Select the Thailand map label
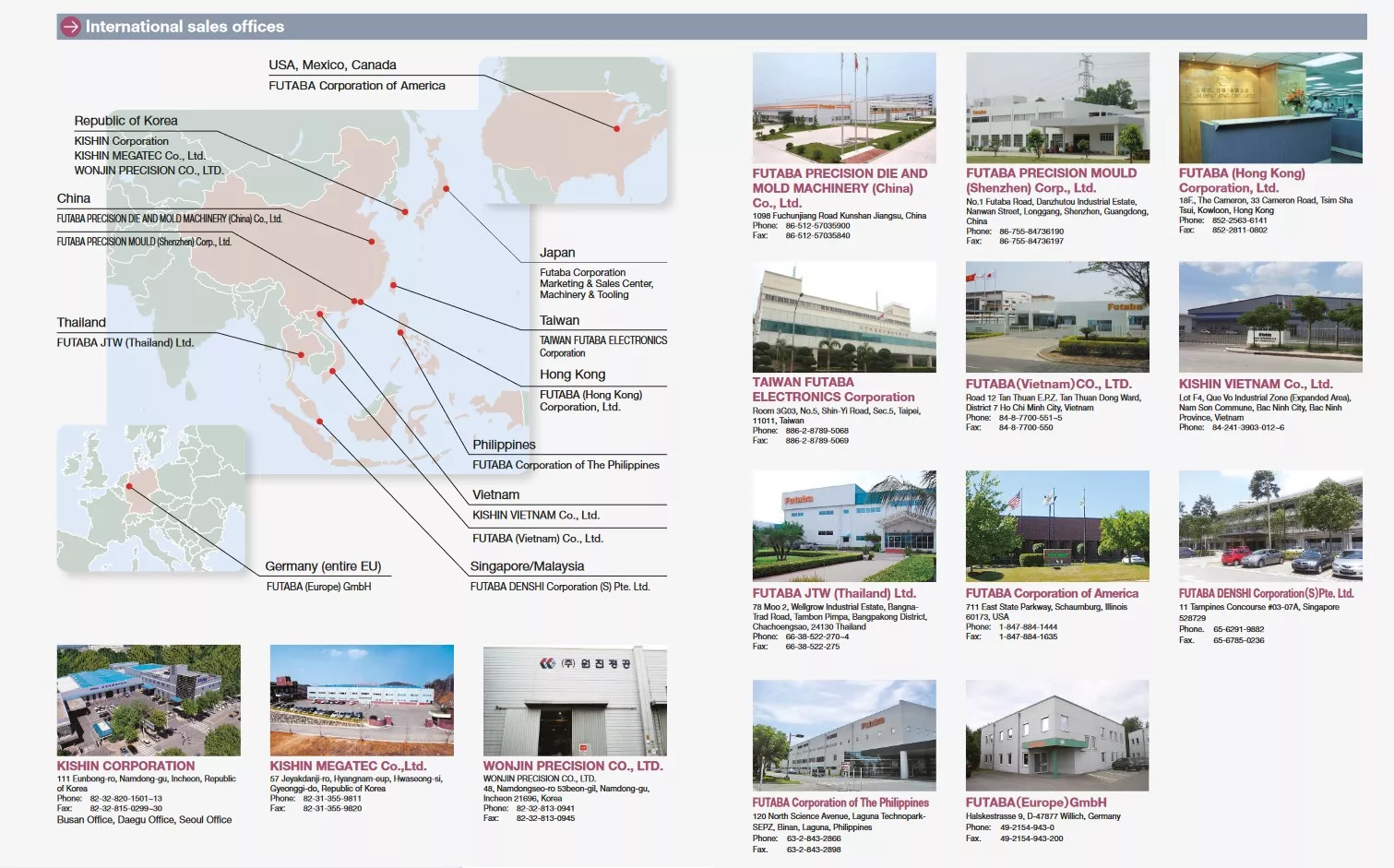 [81, 323]
